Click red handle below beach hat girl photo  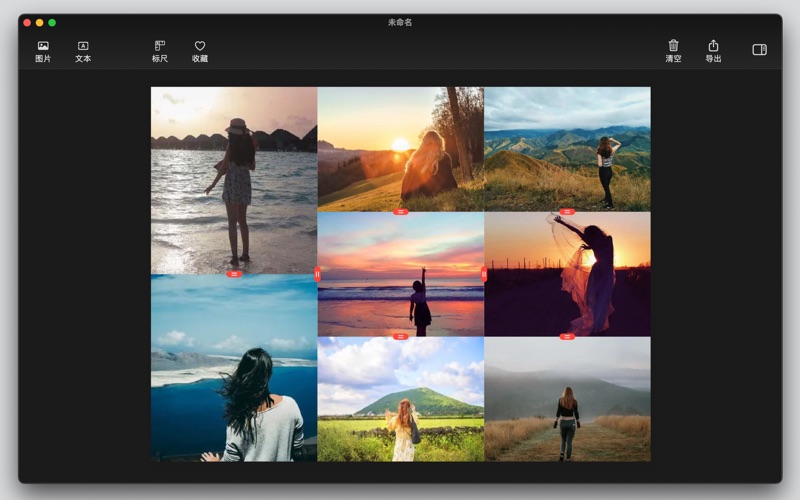(234, 274)
